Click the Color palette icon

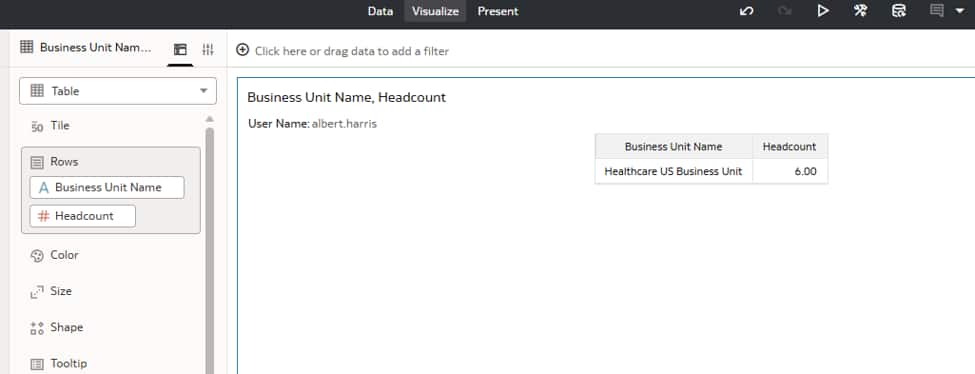(x=37, y=256)
